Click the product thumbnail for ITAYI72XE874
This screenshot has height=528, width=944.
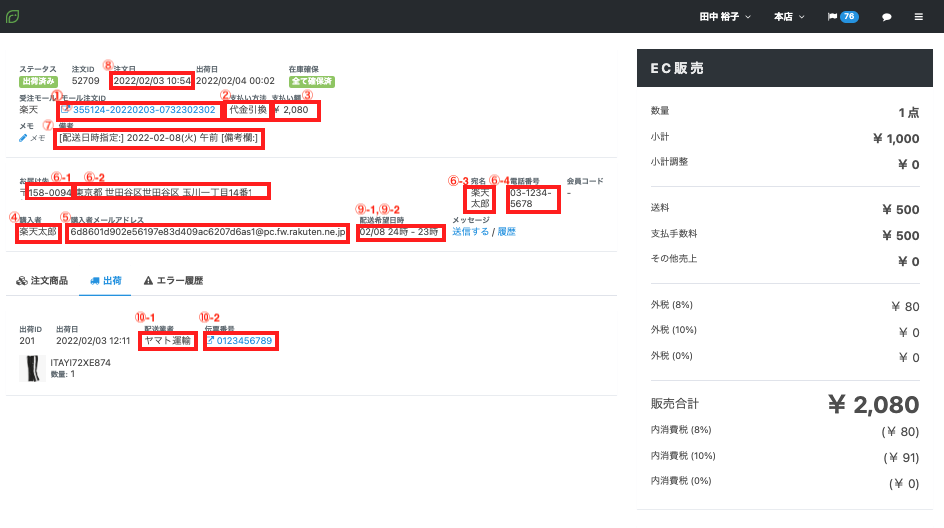pyautogui.click(x=32, y=368)
